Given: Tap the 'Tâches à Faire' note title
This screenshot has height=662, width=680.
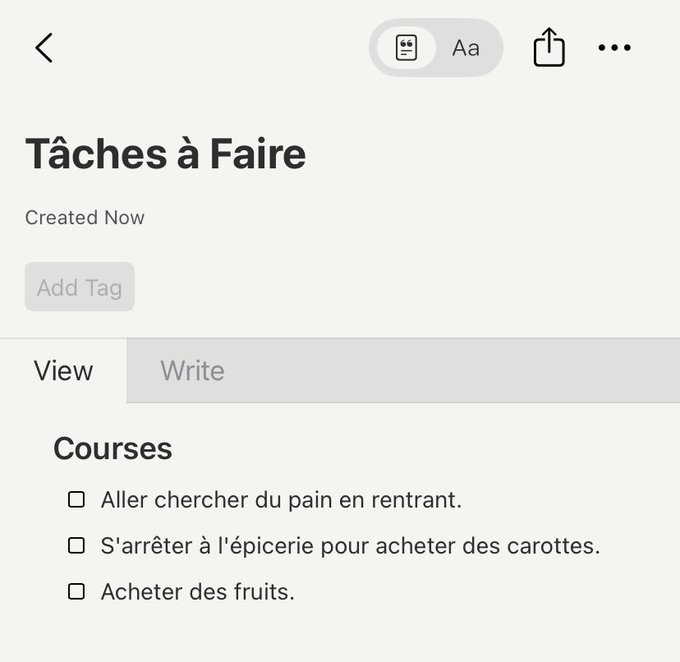Looking at the screenshot, I should coord(165,154).
